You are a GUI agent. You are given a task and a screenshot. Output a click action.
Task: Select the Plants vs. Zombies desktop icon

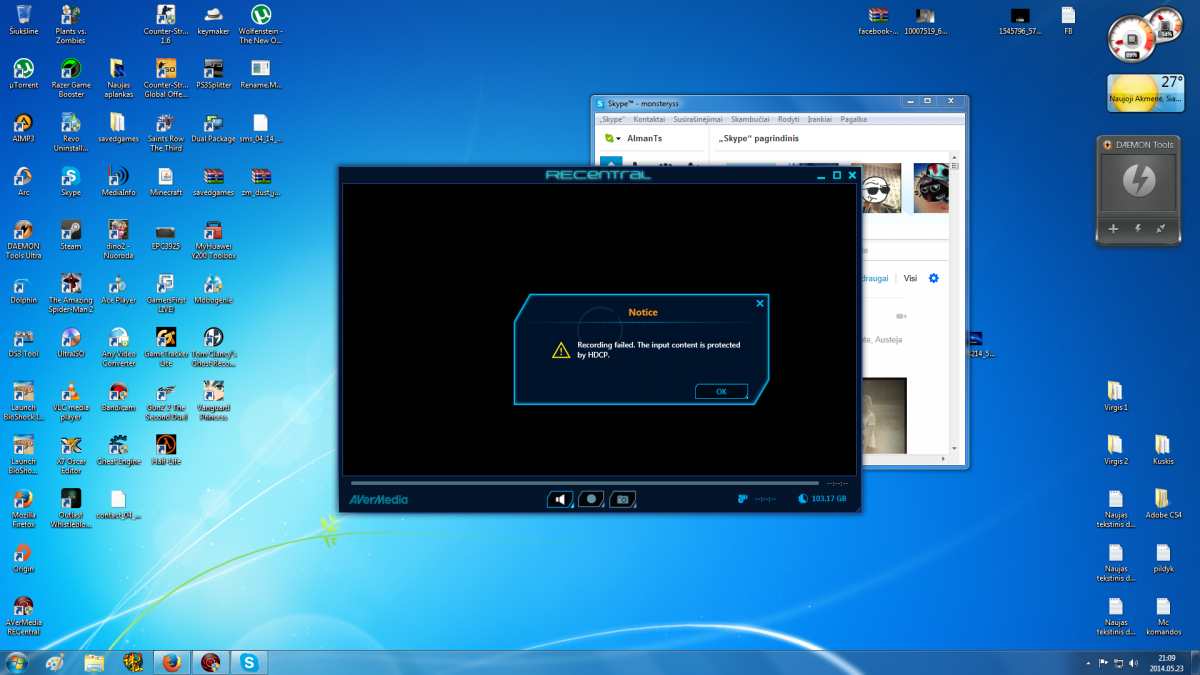71,23
